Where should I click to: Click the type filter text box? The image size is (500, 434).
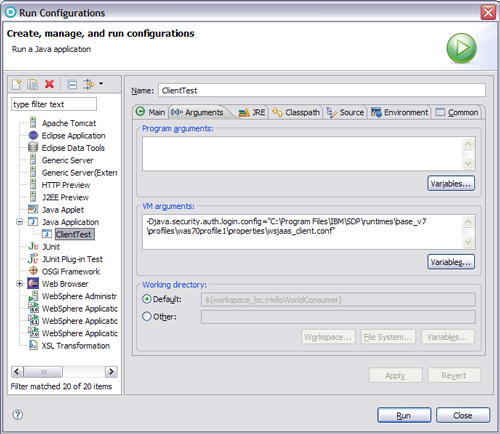[x=54, y=104]
